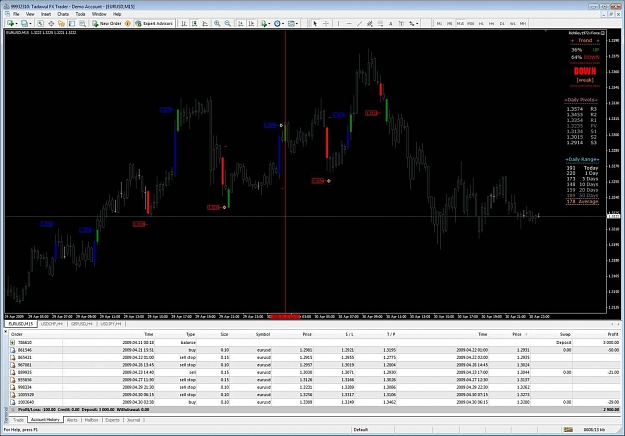The height and width of the screenshot is (436, 625).
Task: Zoom out on the chart
Action: [228, 24]
